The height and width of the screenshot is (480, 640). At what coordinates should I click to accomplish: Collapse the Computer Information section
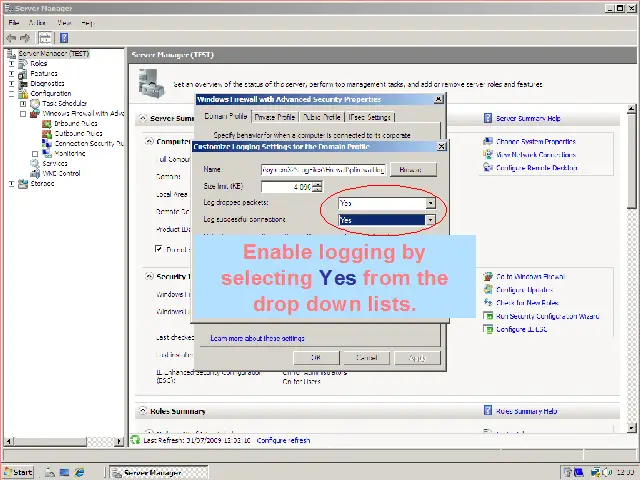[x=149, y=141]
